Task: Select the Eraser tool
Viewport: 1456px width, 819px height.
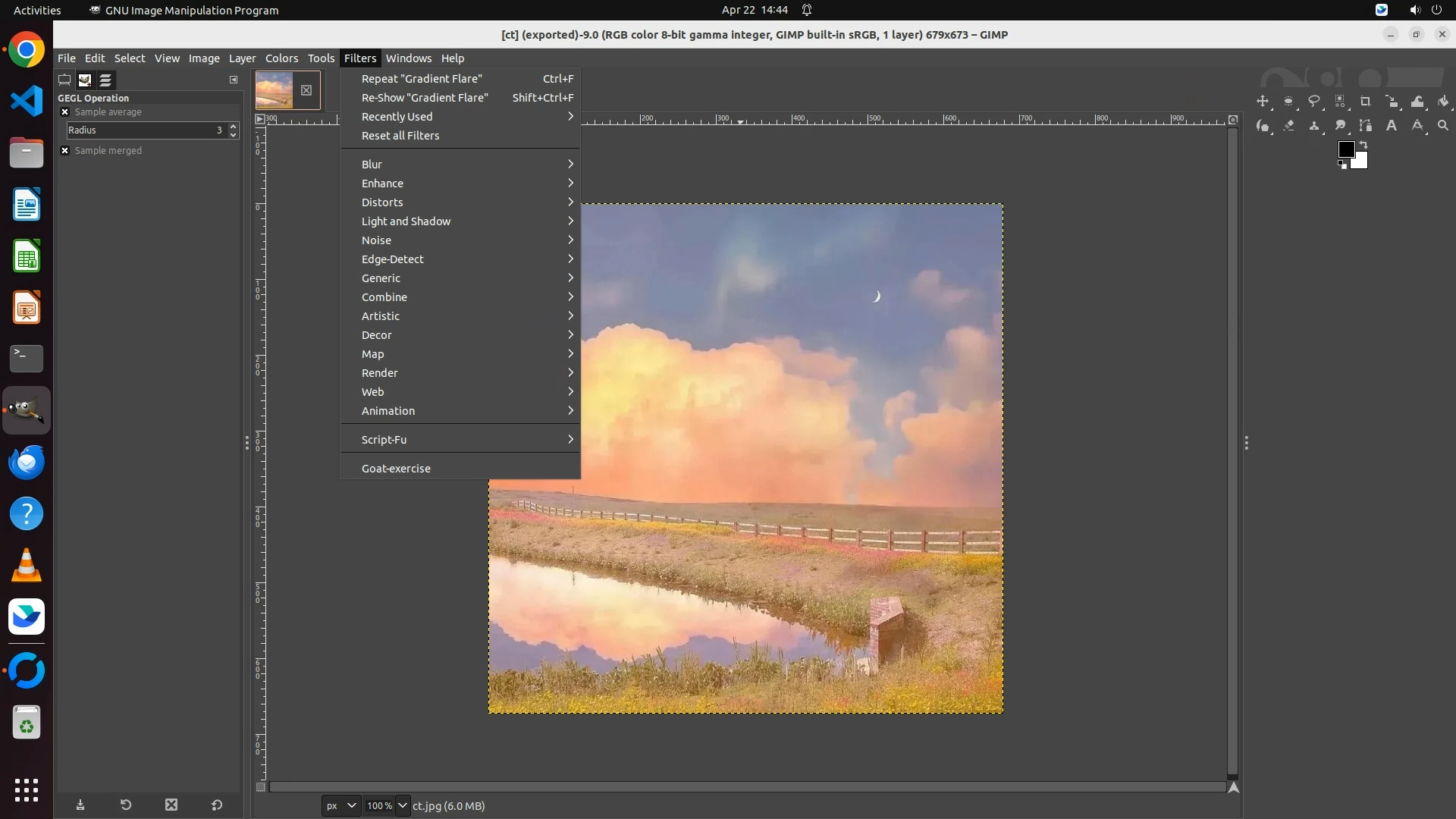Action: click(x=1288, y=126)
